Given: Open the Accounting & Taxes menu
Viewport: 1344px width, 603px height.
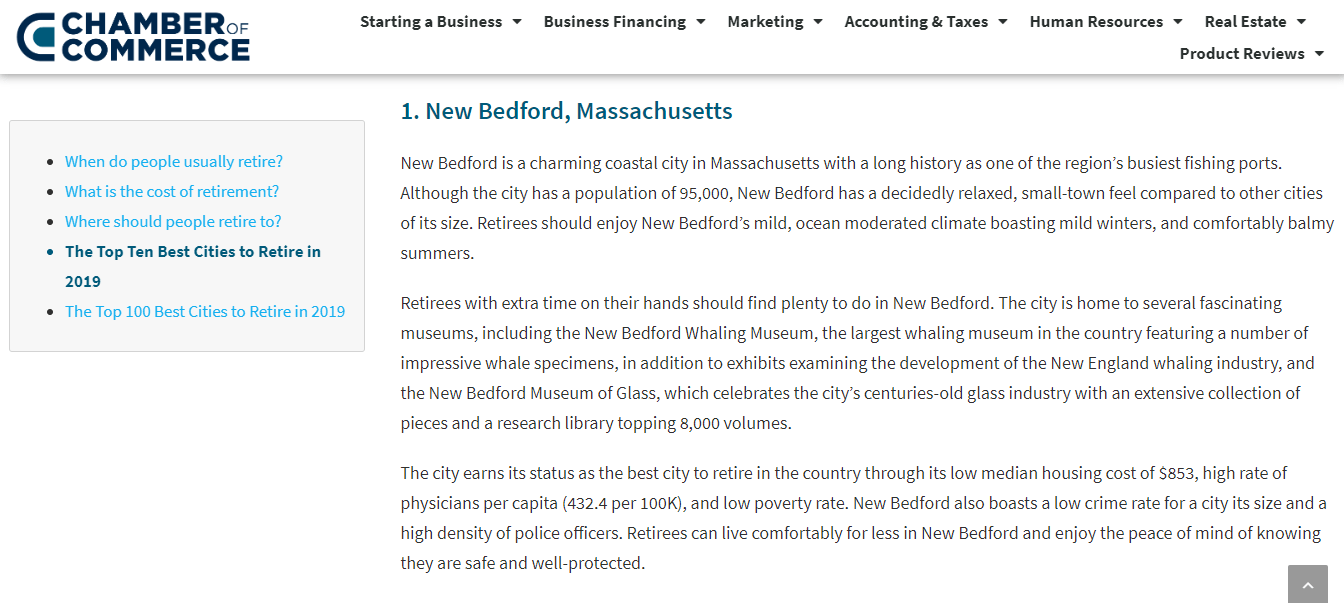Looking at the screenshot, I should [916, 22].
